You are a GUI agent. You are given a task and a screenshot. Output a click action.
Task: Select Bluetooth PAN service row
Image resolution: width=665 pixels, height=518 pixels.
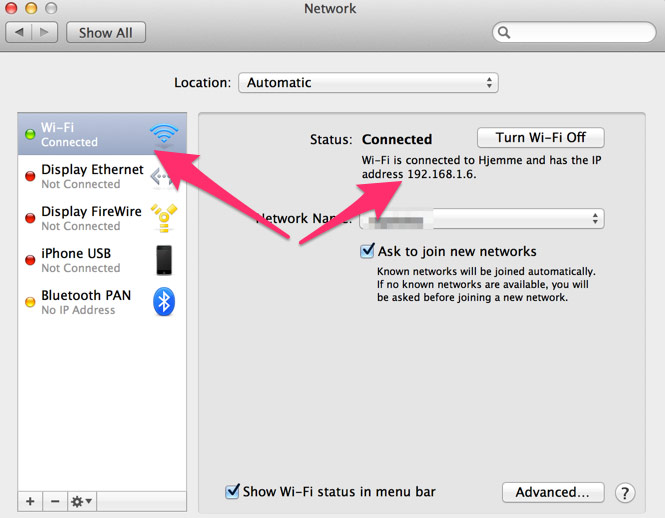(102, 302)
